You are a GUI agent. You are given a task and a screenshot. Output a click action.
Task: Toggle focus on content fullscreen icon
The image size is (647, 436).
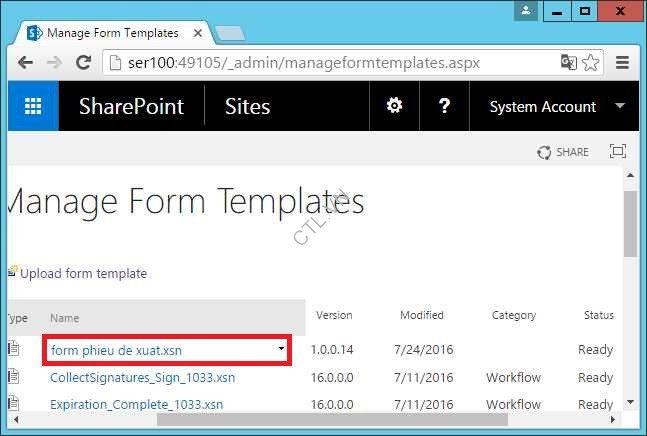(x=617, y=152)
